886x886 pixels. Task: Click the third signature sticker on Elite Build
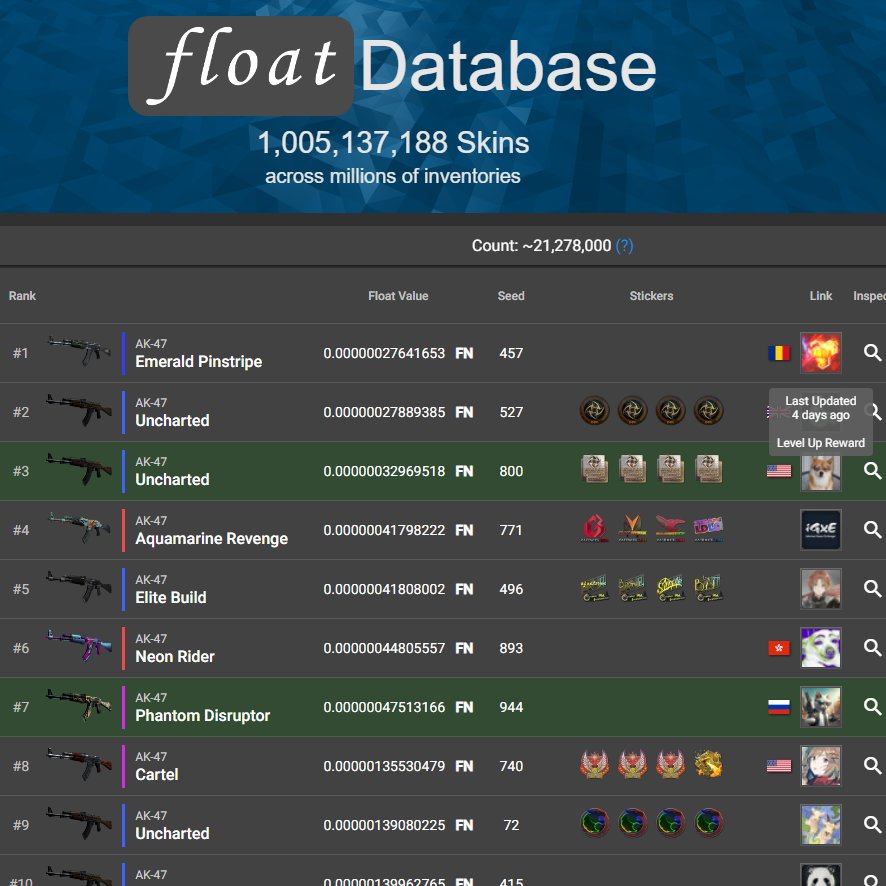pyautogui.click(x=670, y=588)
